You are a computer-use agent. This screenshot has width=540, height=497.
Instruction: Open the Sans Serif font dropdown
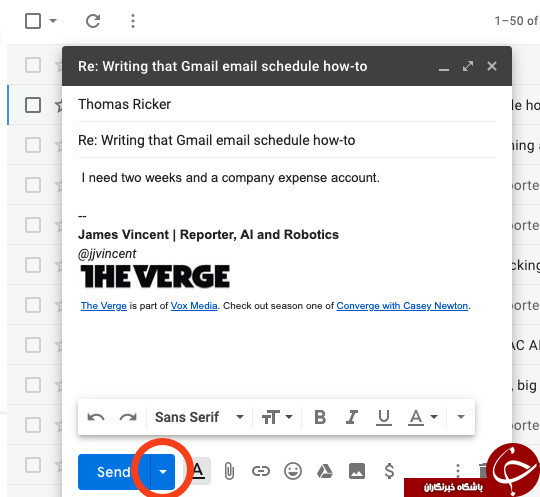click(x=199, y=417)
